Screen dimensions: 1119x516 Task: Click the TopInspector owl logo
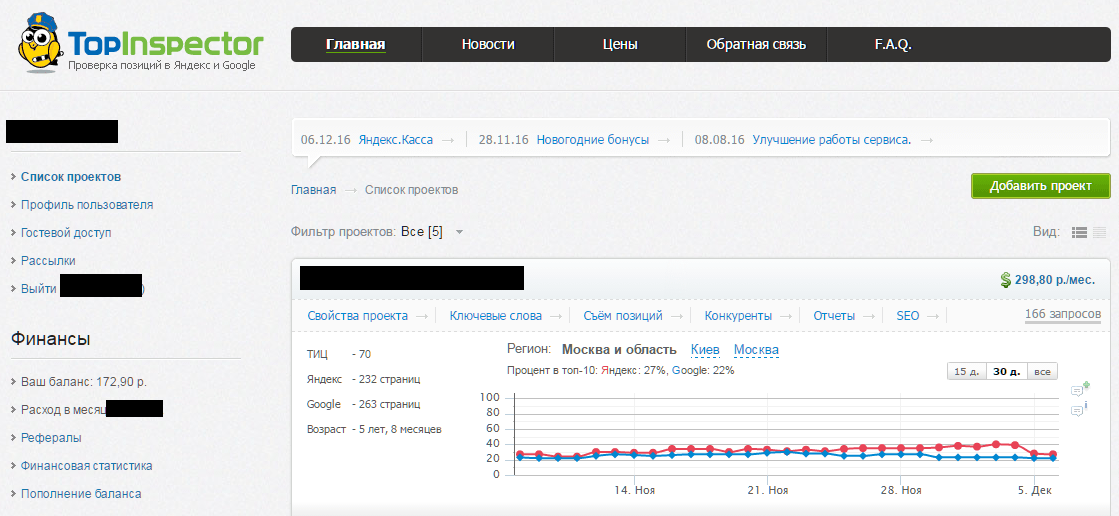pyautogui.click(x=40, y=44)
